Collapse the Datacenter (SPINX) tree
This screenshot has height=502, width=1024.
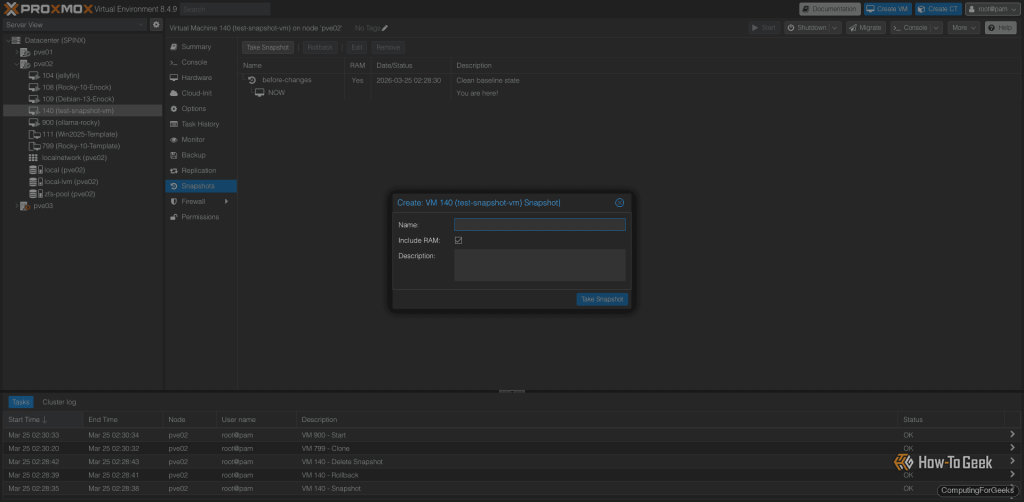tap(8, 40)
